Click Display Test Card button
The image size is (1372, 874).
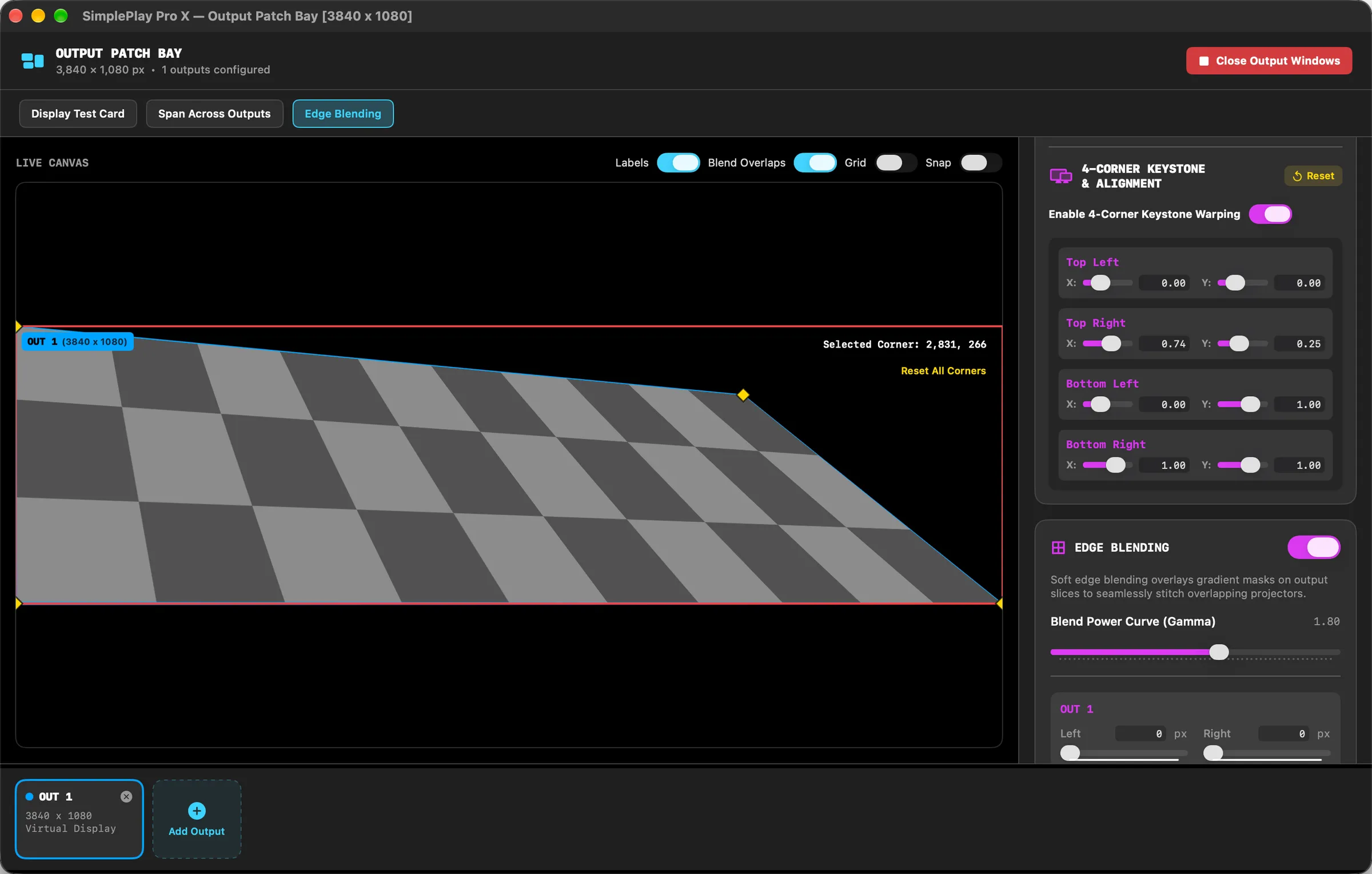point(78,114)
